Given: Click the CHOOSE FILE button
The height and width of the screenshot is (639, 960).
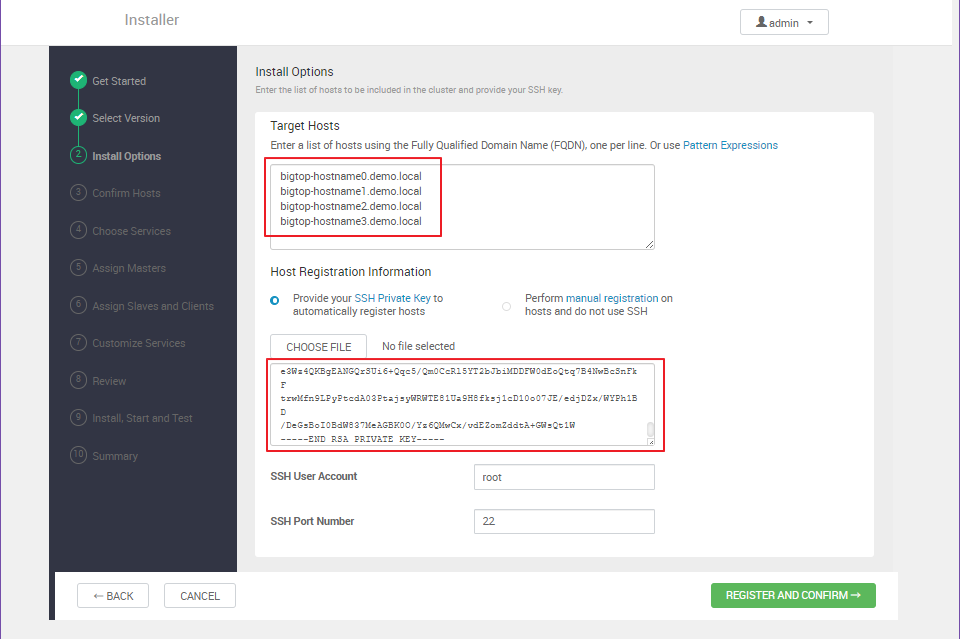Looking at the screenshot, I should click(x=318, y=346).
